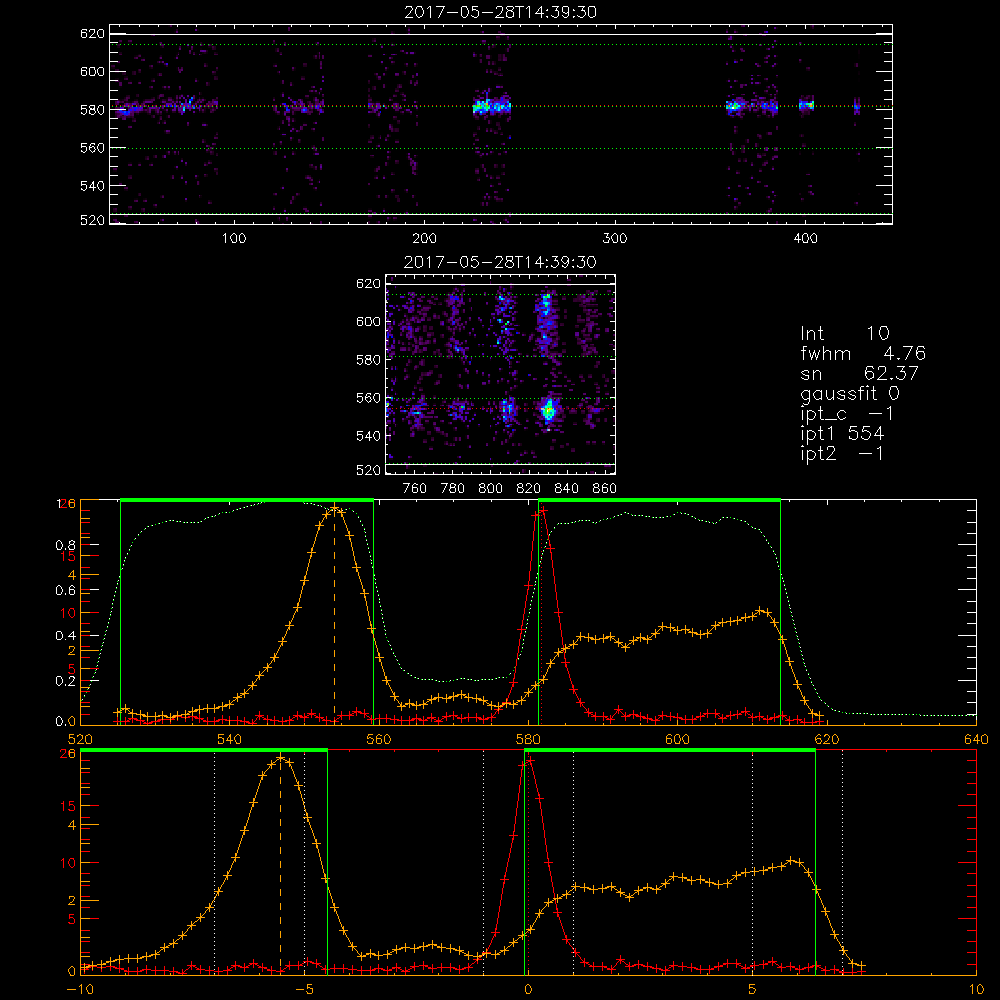Click the 'gaussfit 0' text line
1000x1000 pixels.
click(850, 393)
